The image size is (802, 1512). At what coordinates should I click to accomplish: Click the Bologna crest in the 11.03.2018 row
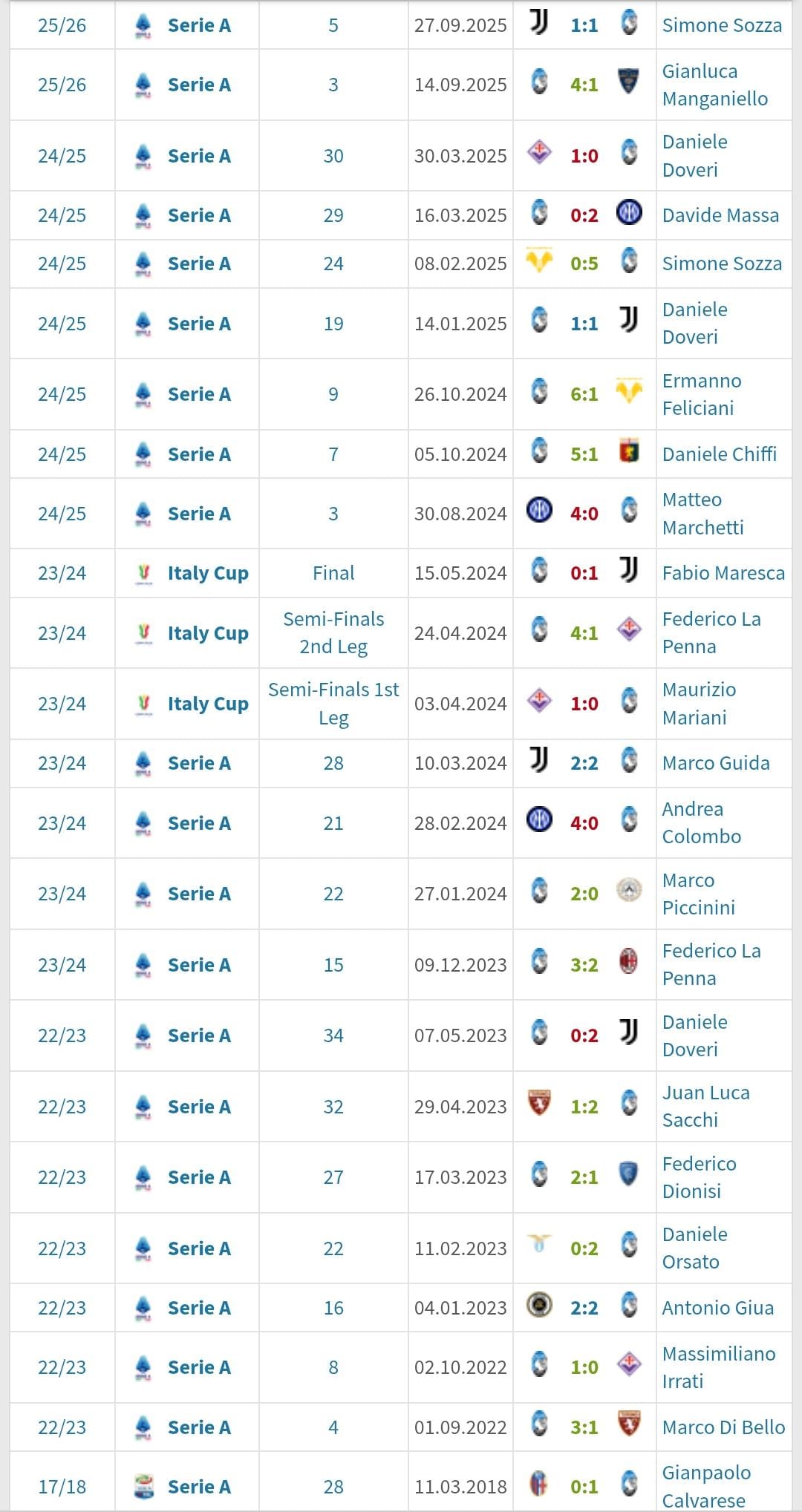[539, 1485]
